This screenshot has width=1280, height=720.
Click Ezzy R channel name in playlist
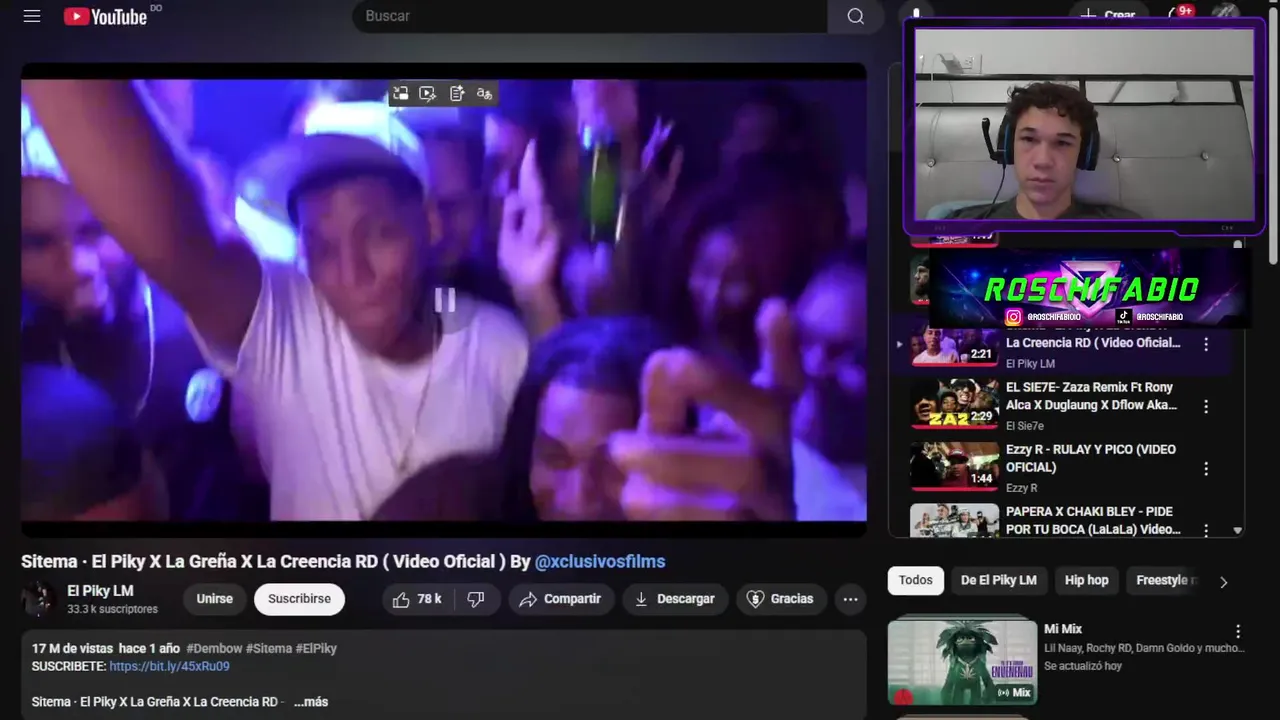coord(1022,488)
